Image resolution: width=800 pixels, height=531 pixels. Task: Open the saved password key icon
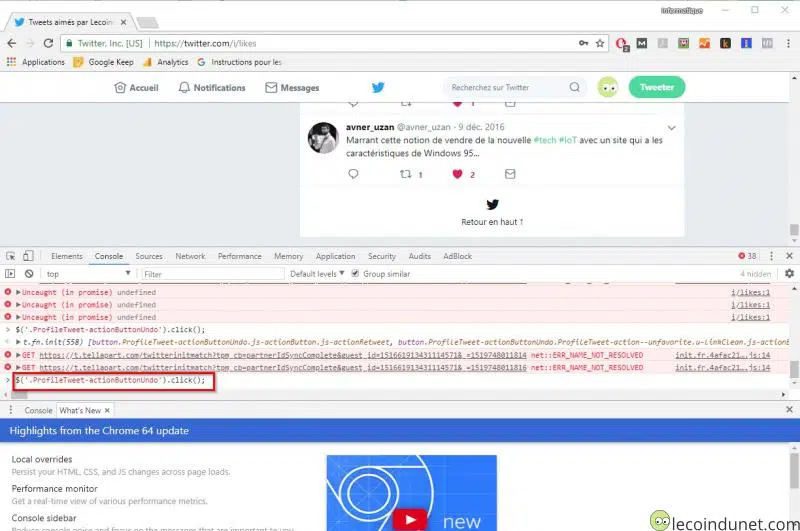583,43
